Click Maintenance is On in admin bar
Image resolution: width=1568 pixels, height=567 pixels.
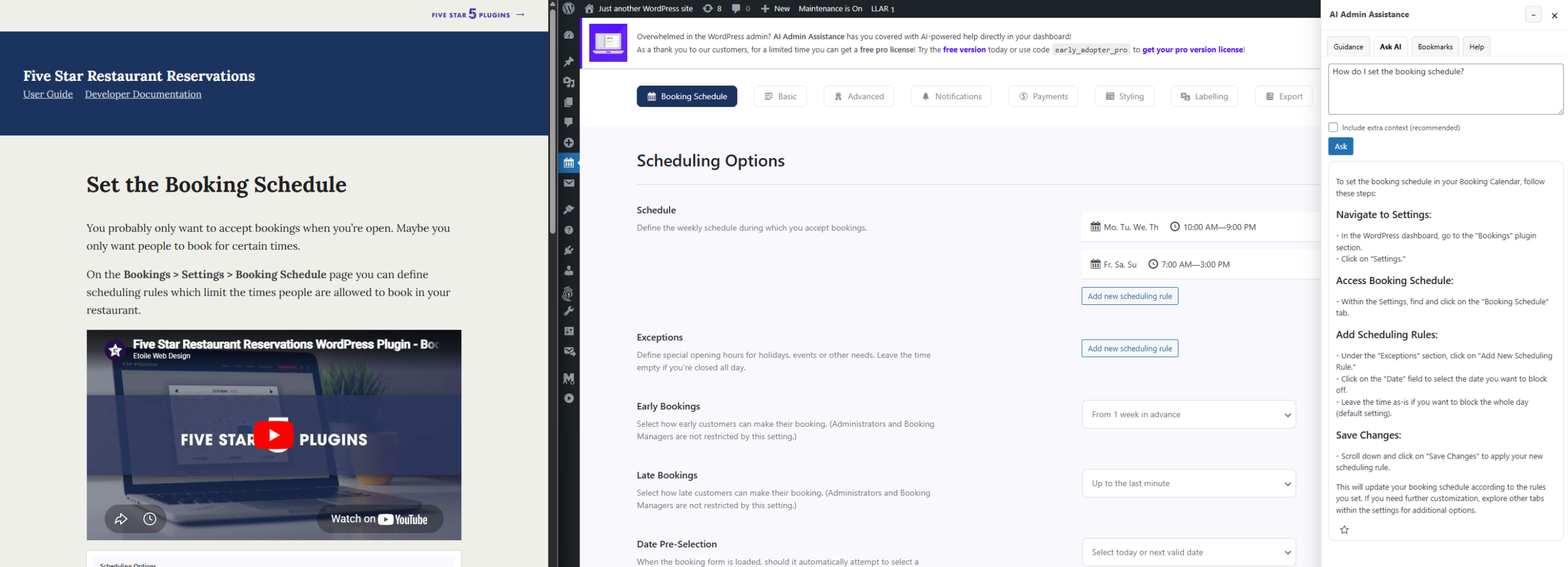point(830,9)
